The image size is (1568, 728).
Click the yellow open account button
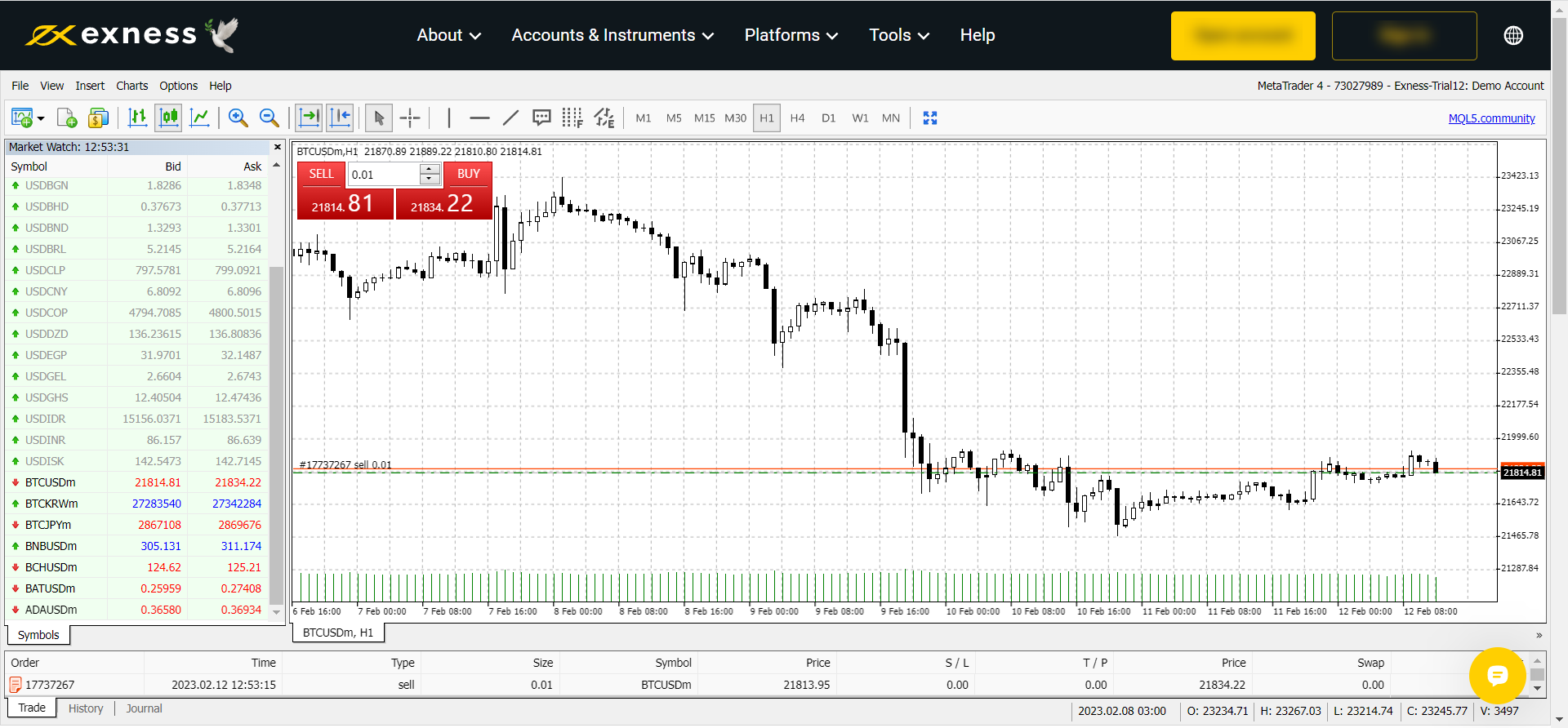tap(1243, 36)
